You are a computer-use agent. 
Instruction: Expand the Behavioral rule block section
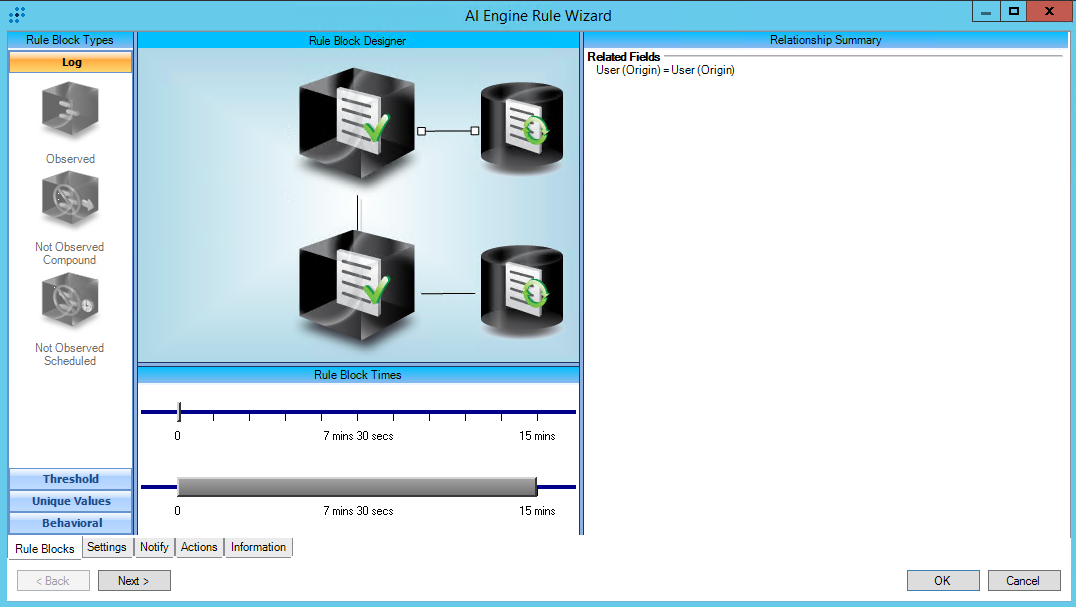tap(70, 523)
